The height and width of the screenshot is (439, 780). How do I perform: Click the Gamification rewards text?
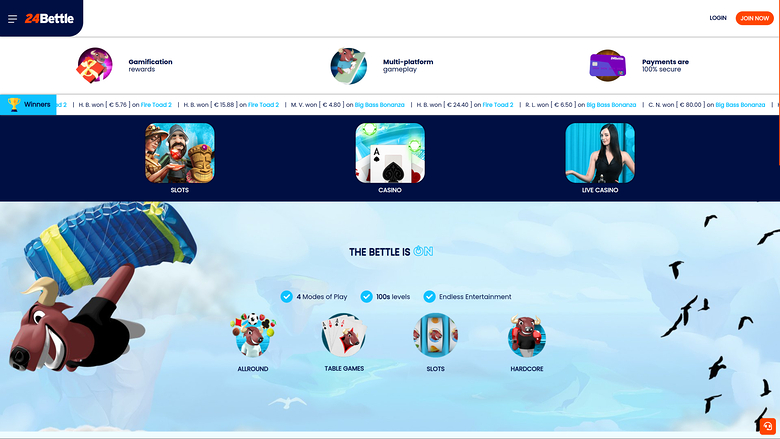(150, 65)
